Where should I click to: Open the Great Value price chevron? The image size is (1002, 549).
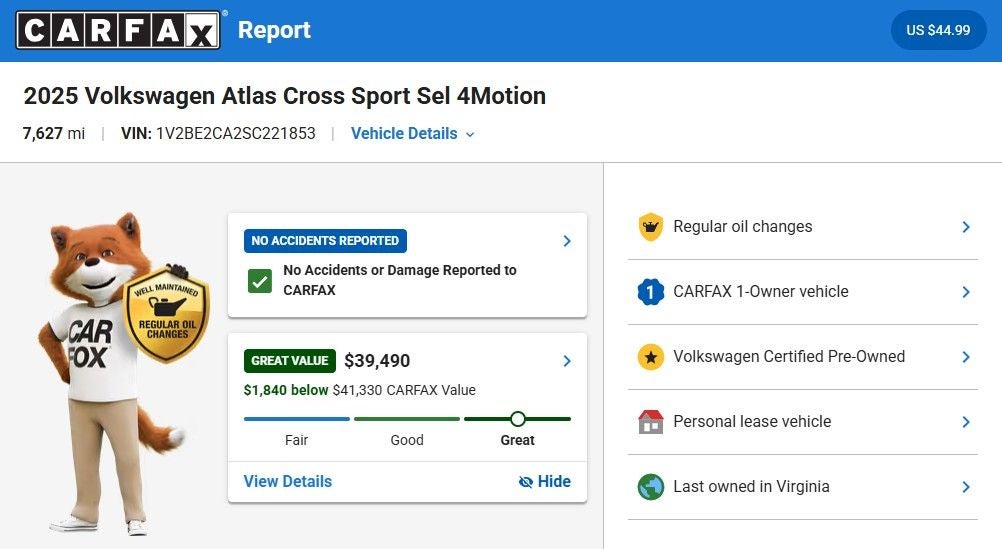[567, 361]
